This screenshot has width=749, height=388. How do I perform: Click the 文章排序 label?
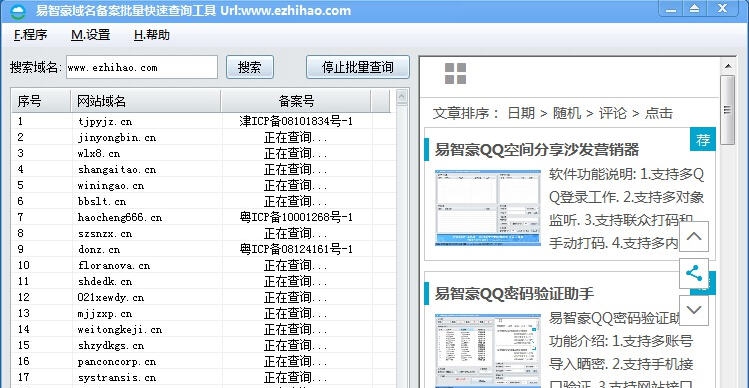(x=466, y=113)
